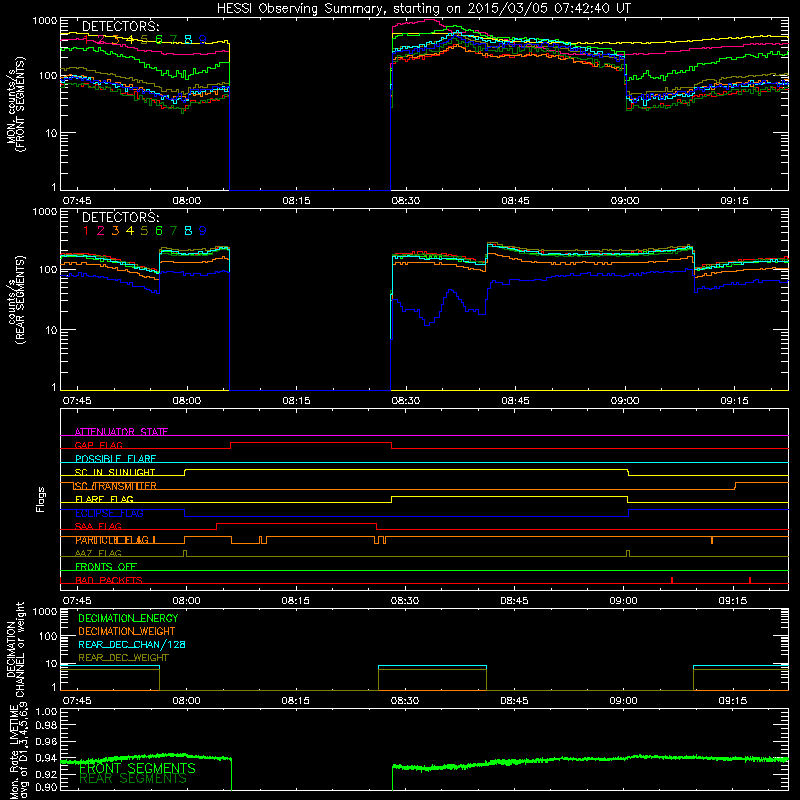The image size is (800, 800).
Task: Select detector 6 in rear segments legend
Action: point(159,231)
